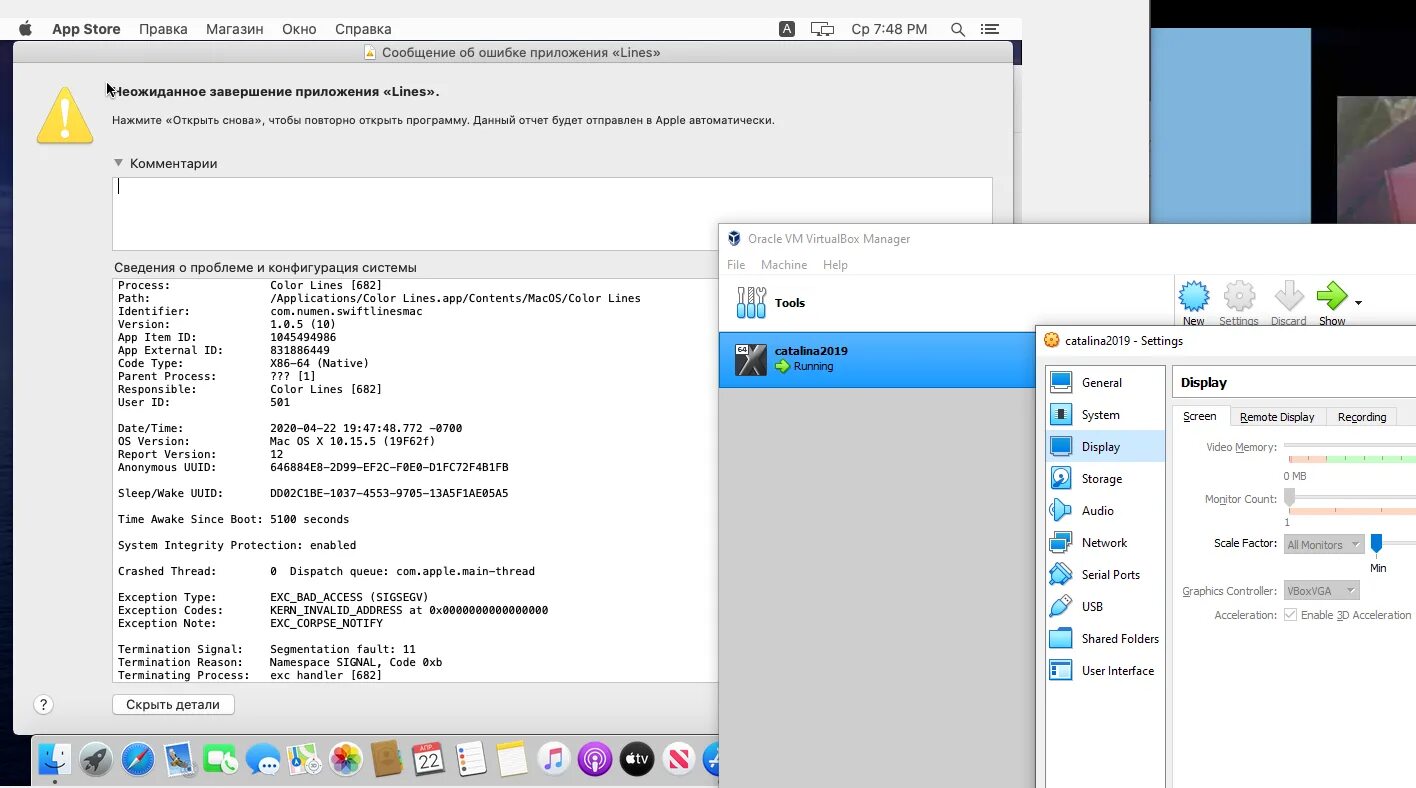Open Scale Factor All Monitors dropdown
This screenshot has height=788, width=1416.
pos(1324,544)
